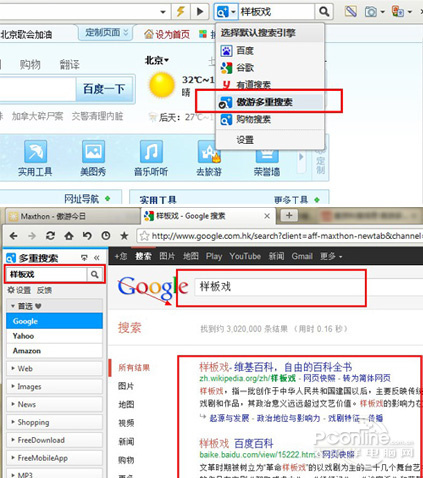Click the play arrow toolbar button
The width and height of the screenshot is (423, 478).
click(200, 12)
